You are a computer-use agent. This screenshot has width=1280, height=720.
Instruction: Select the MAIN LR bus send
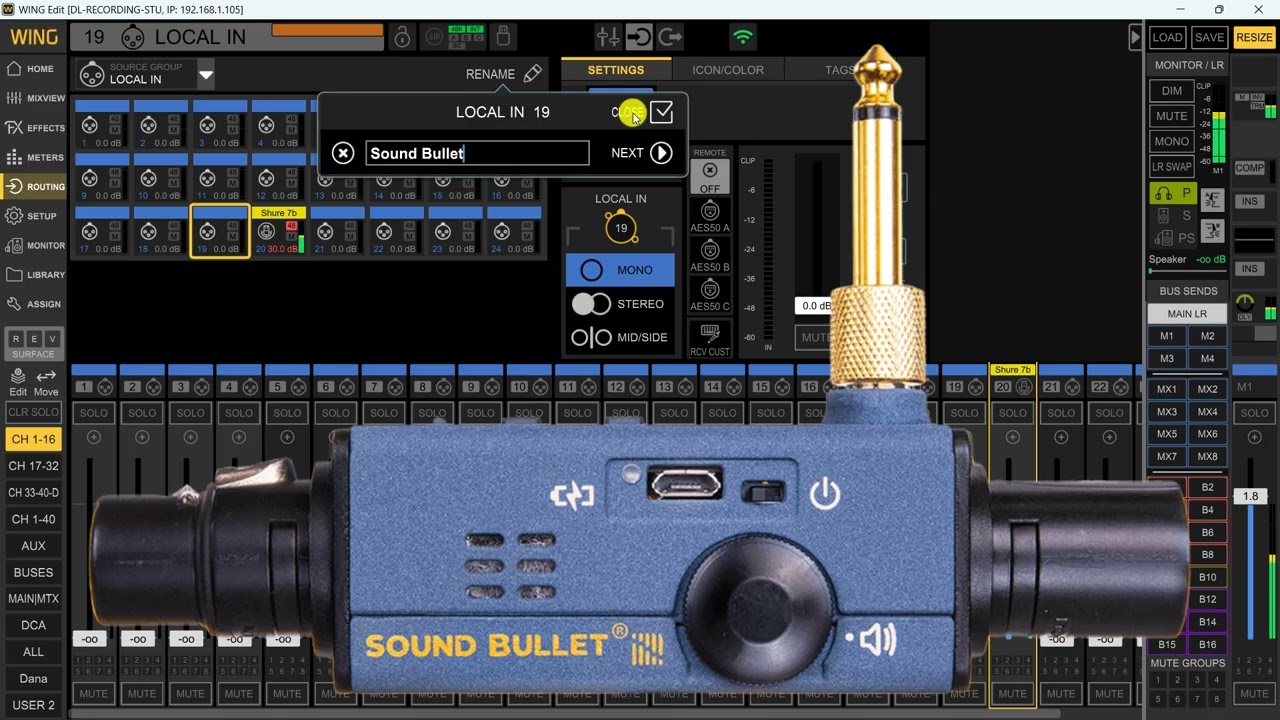pyautogui.click(x=1187, y=314)
